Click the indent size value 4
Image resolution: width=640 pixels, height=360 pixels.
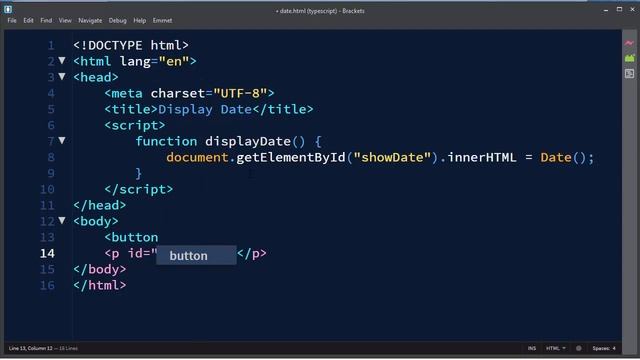click(614, 348)
